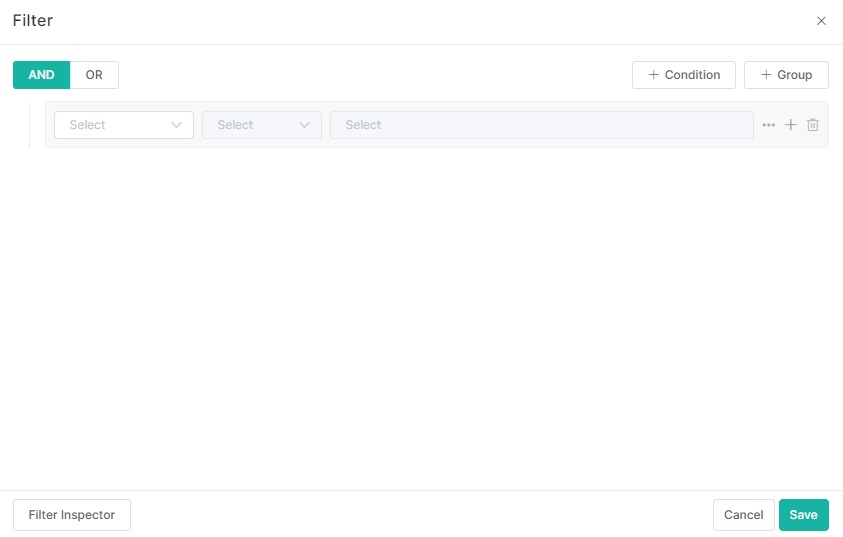This screenshot has height=537, width=843.
Task: Save the filter
Action: (803, 515)
